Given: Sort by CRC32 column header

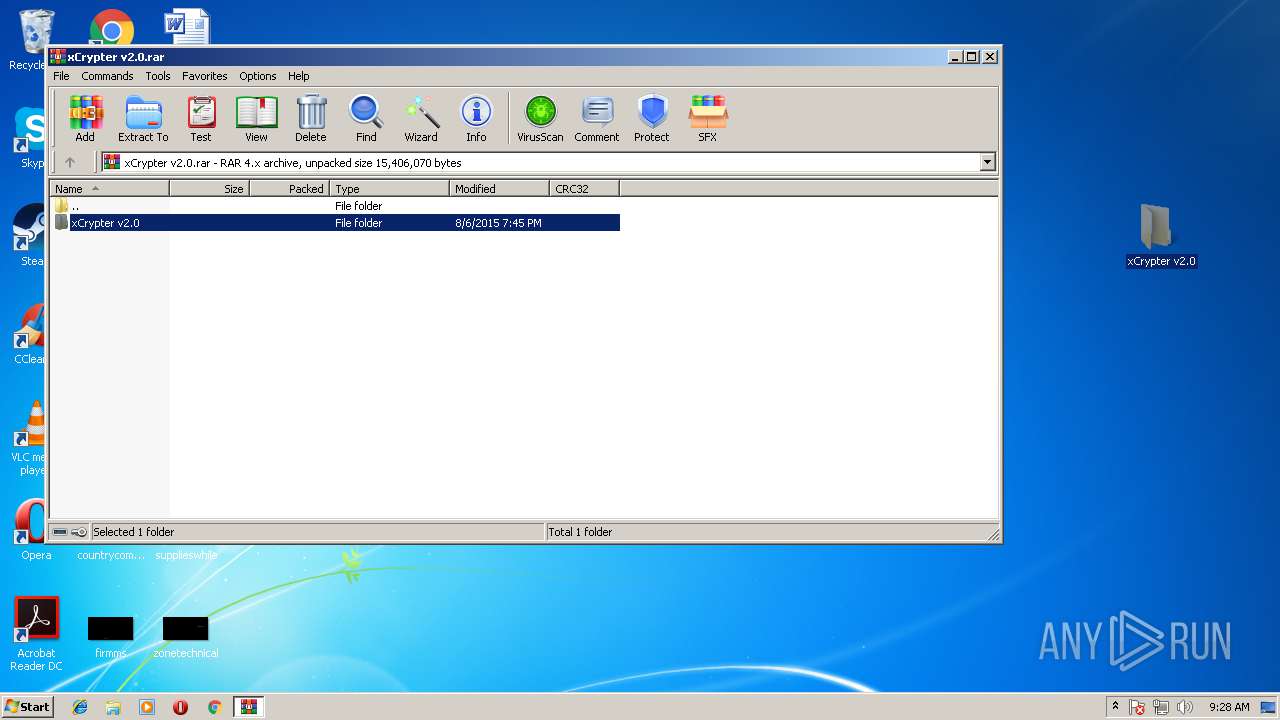Looking at the screenshot, I should pyautogui.click(x=584, y=188).
